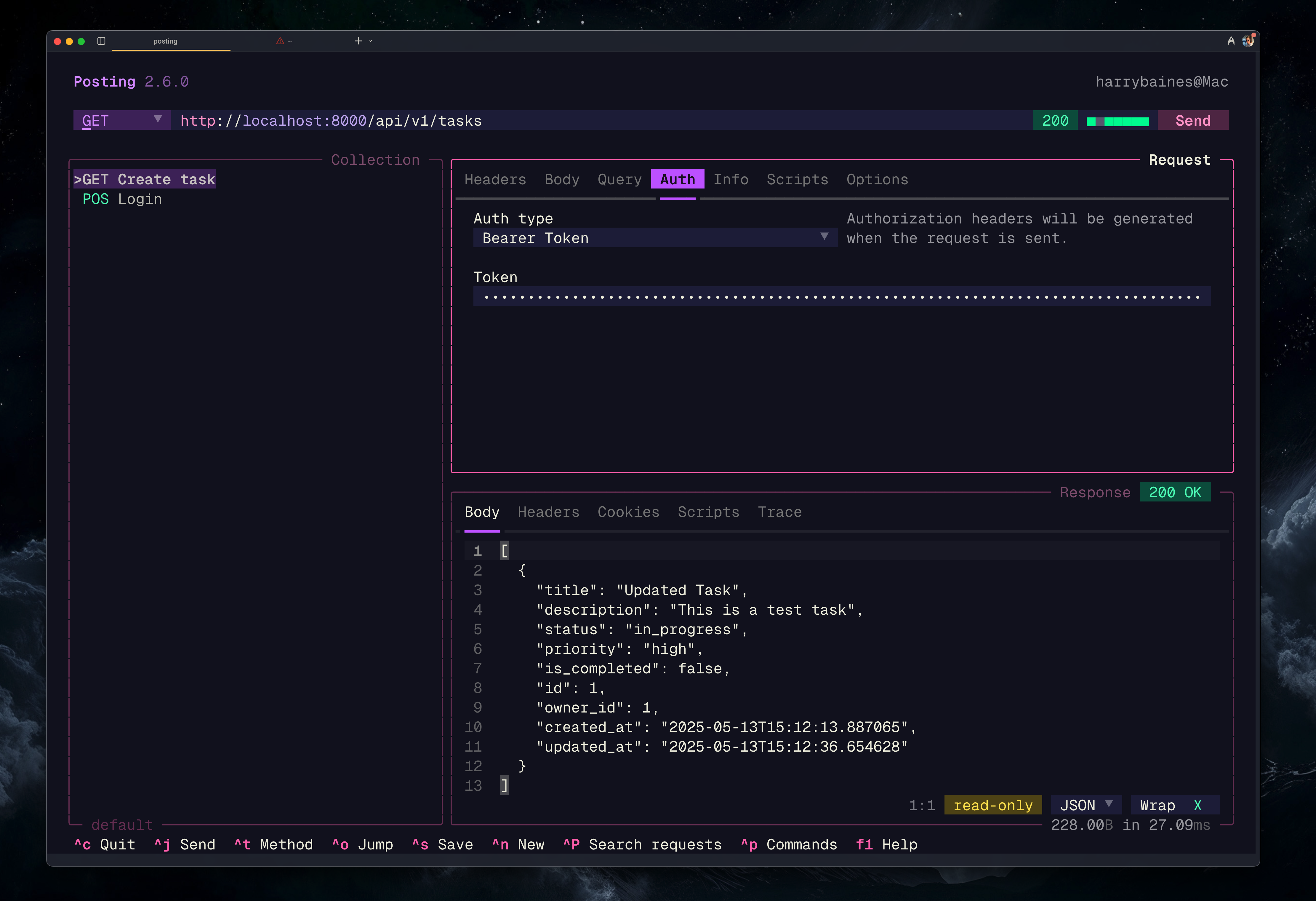Toggle the terminal sidebar icon
1316x901 pixels.
(101, 41)
